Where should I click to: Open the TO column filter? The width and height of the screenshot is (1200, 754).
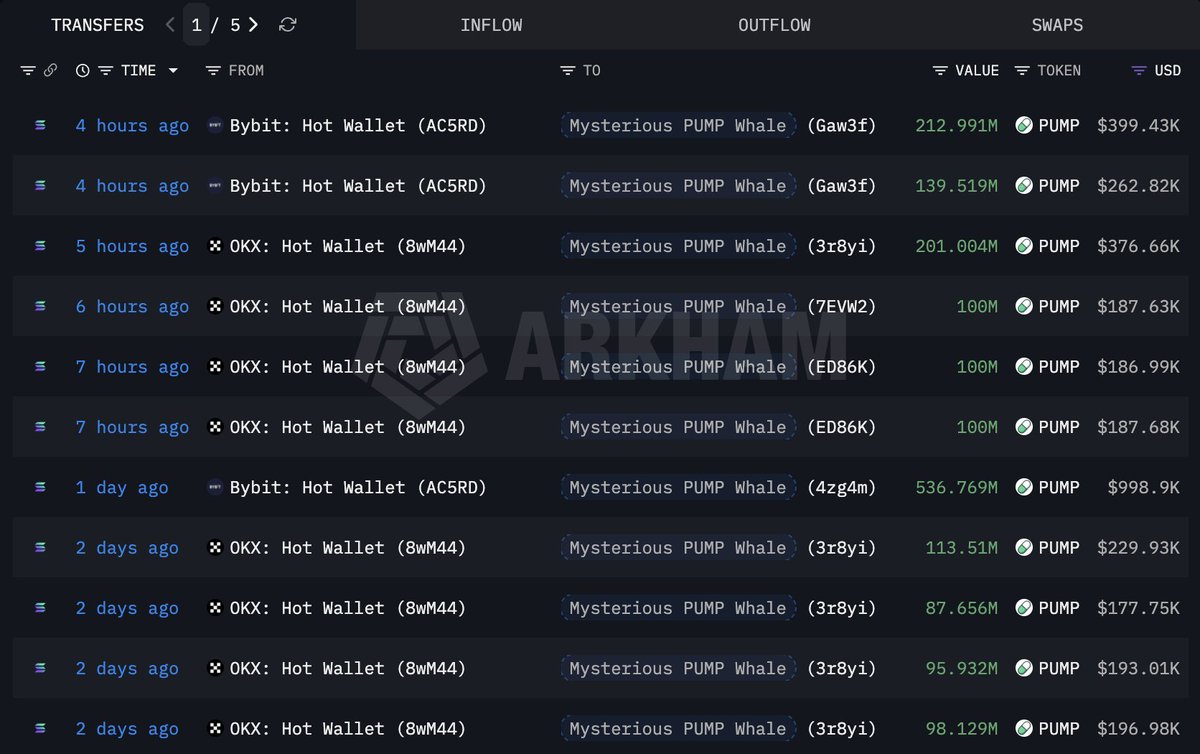point(568,71)
